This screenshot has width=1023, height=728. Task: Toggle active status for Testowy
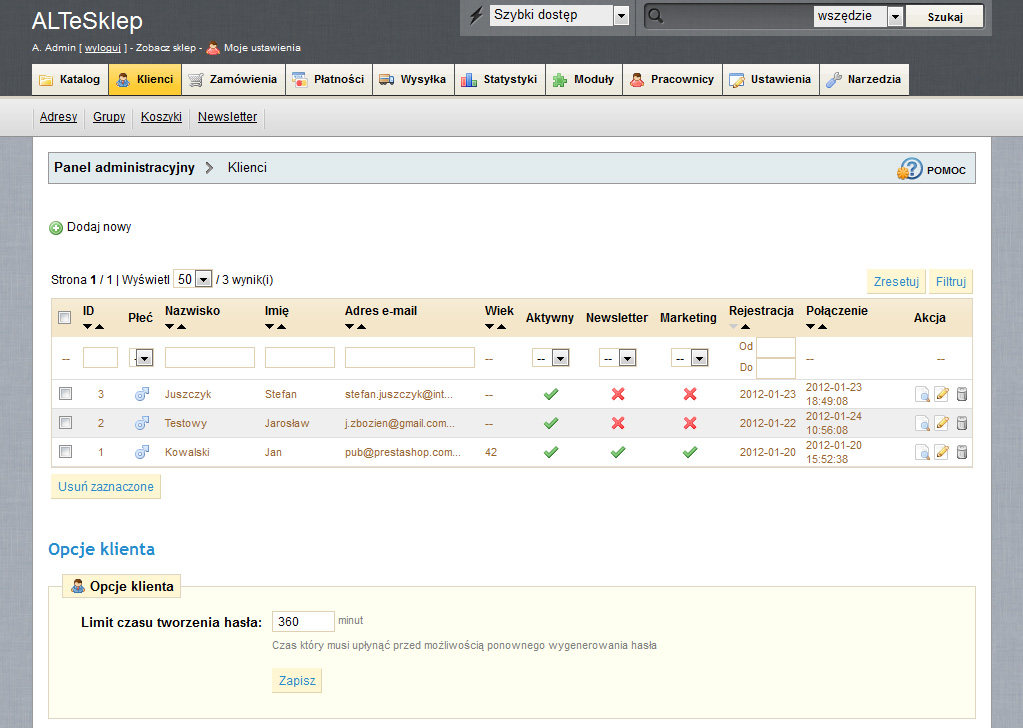click(551, 423)
